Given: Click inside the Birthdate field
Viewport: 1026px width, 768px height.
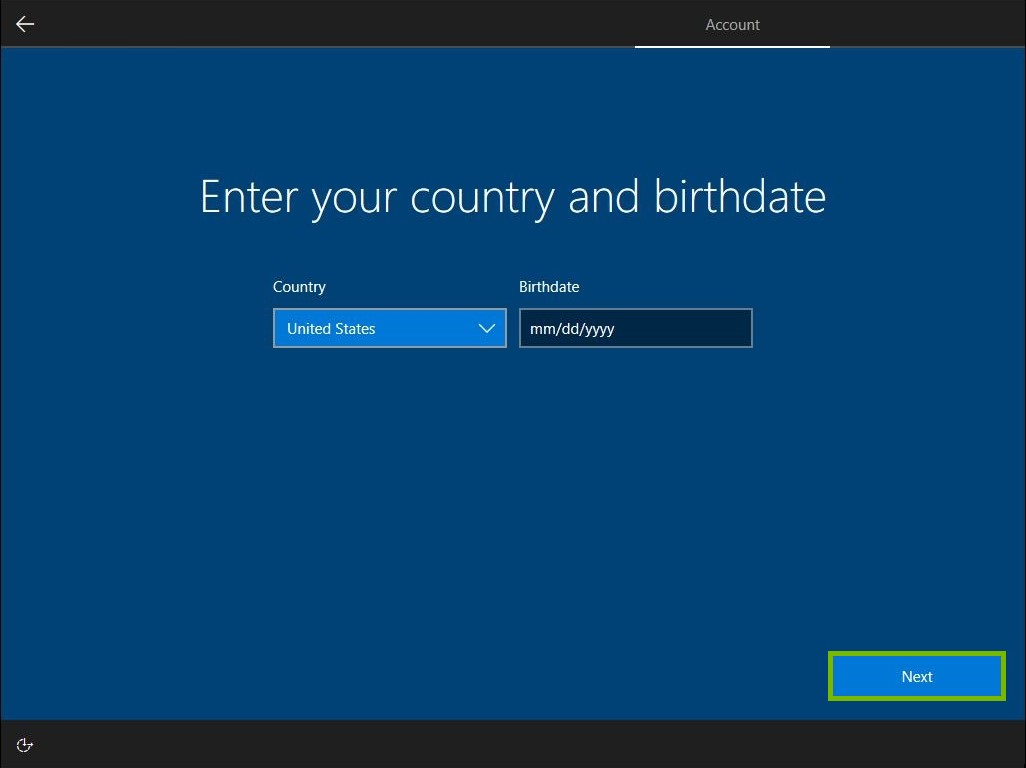Looking at the screenshot, I should click(635, 328).
